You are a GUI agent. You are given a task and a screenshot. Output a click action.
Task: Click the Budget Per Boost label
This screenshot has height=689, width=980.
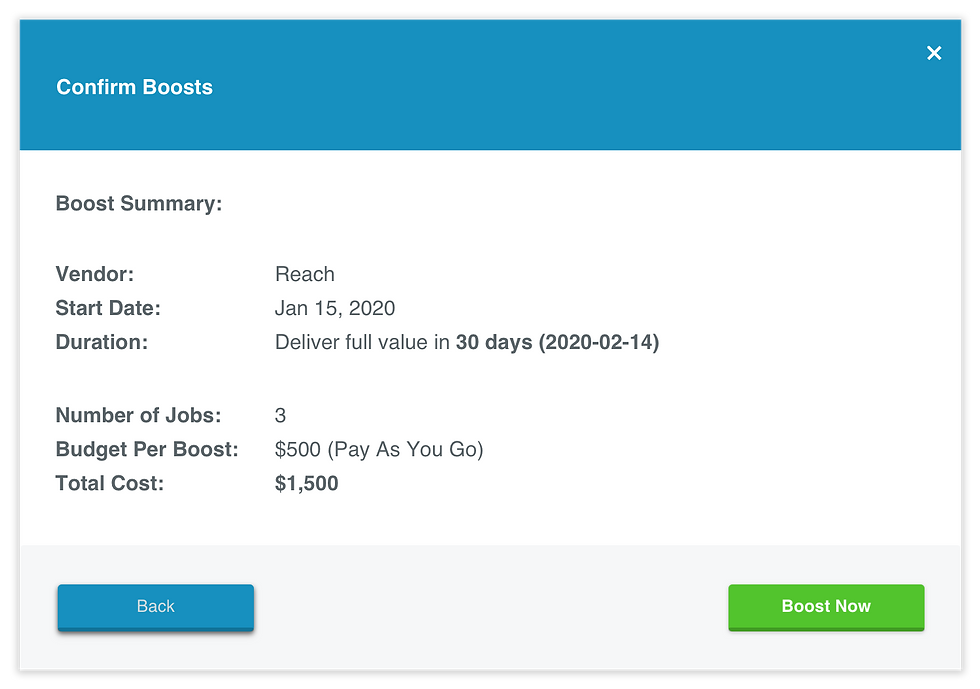pyautogui.click(x=147, y=449)
